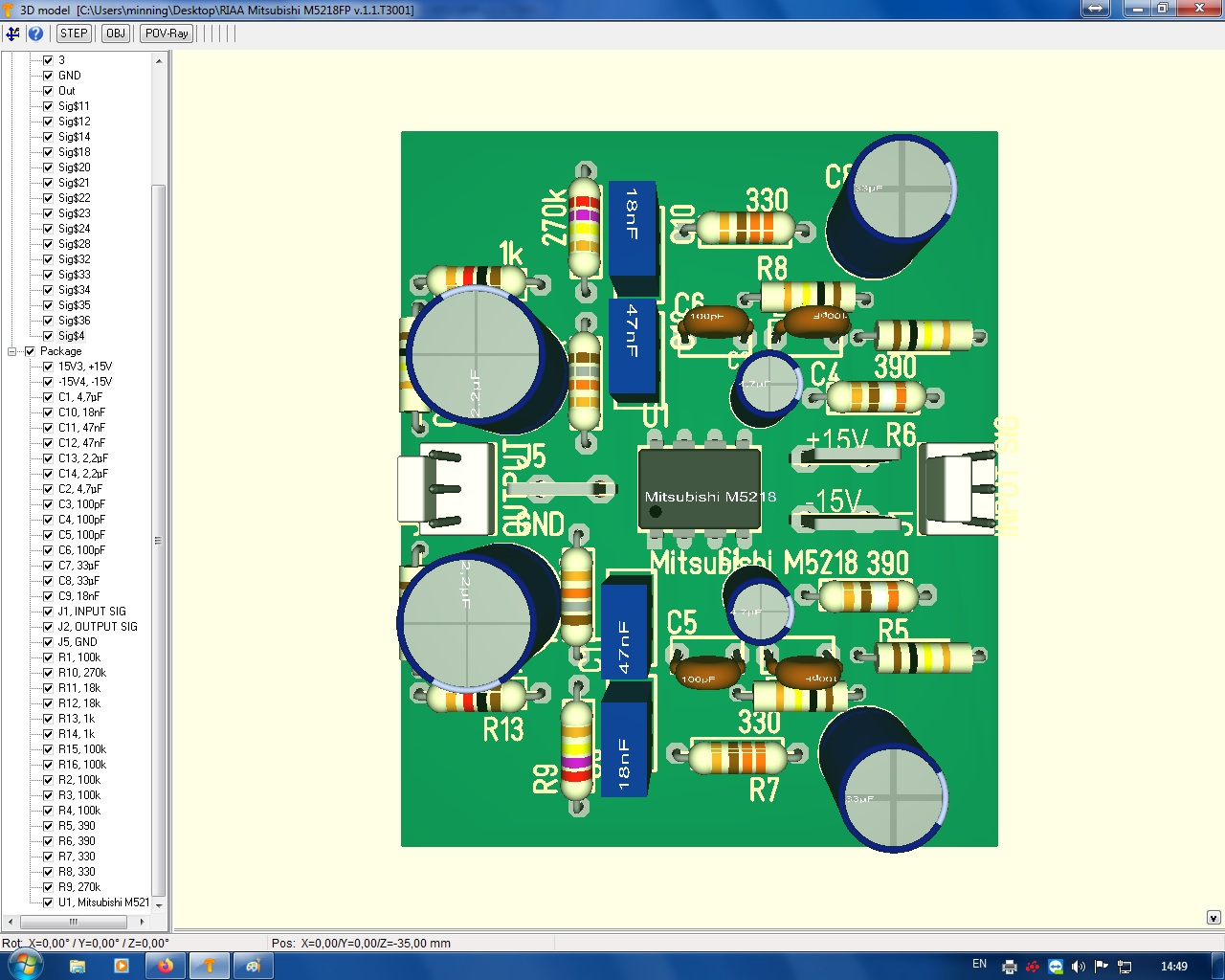Select tree row R5, 390

pyautogui.click(x=77, y=826)
